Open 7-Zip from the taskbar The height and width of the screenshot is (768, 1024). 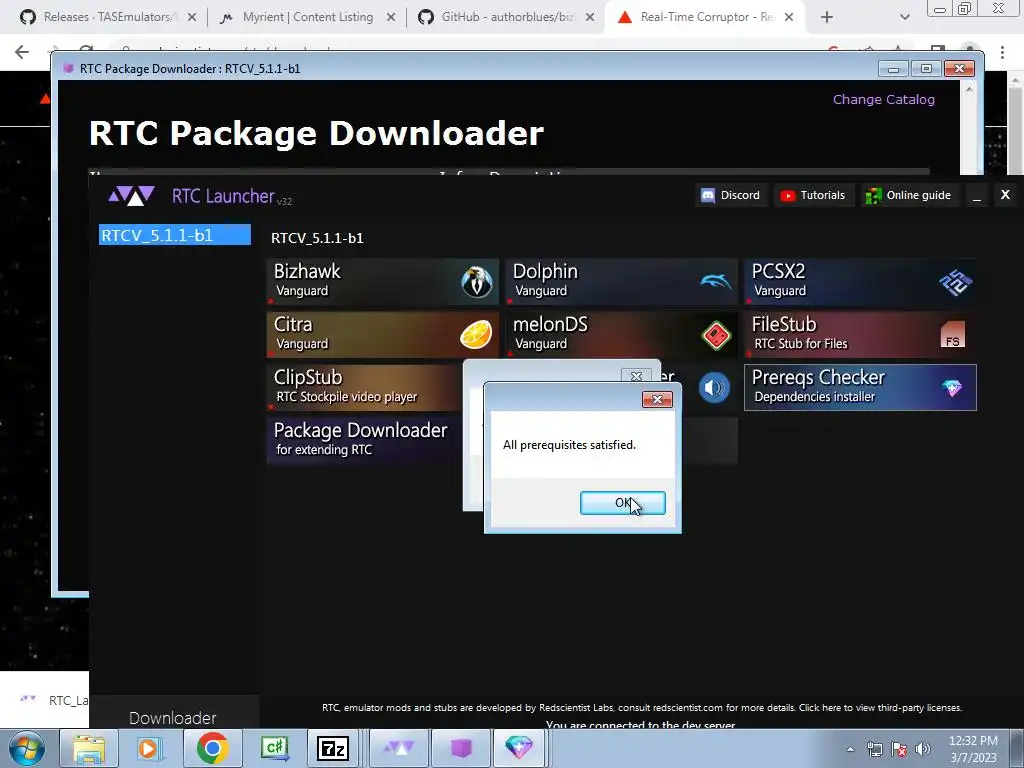[x=333, y=748]
